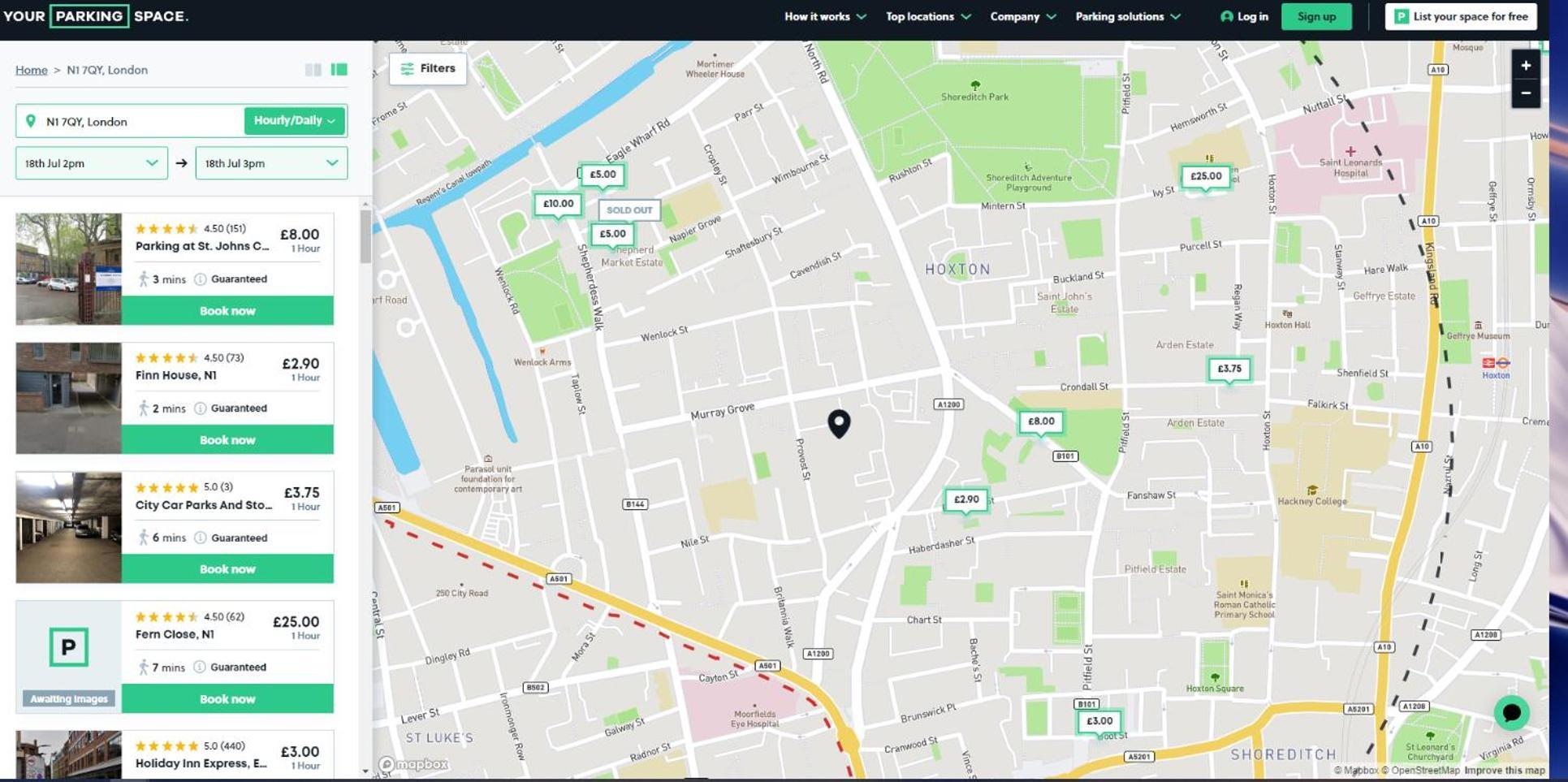Book now for City Car Parks
Viewport: 1568px width, 782px height.
coord(227,569)
